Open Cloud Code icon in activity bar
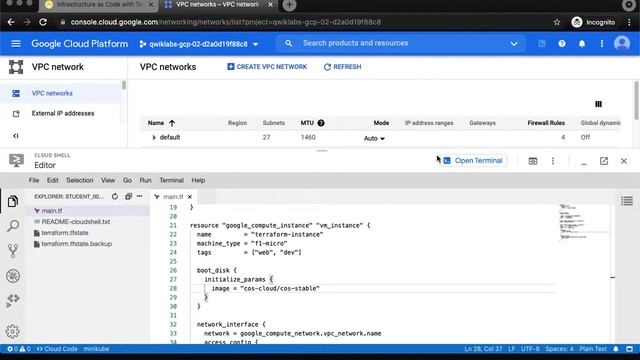The height and width of the screenshot is (360, 640). tap(13, 301)
